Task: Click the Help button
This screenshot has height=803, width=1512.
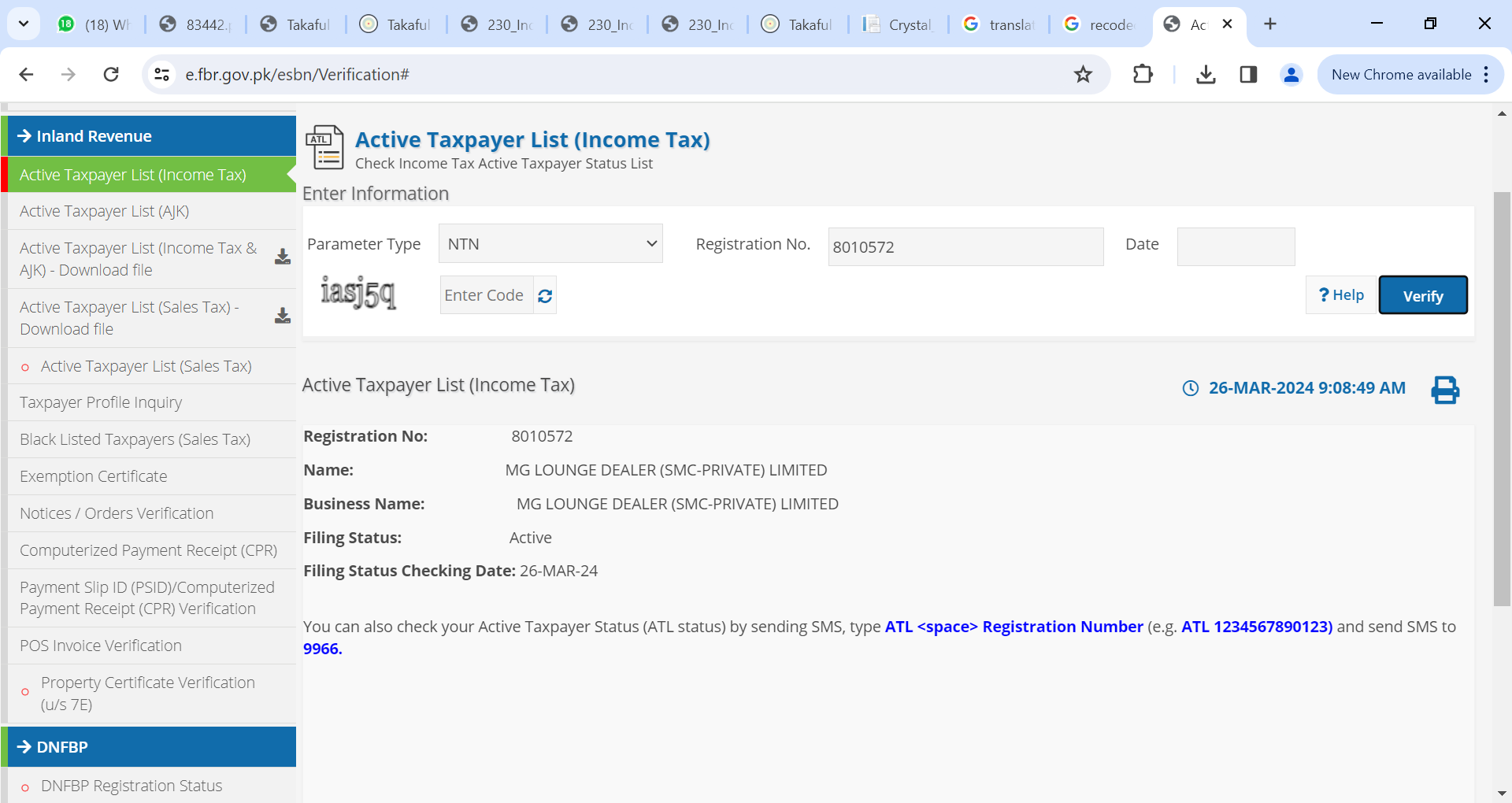Action: pyautogui.click(x=1340, y=295)
